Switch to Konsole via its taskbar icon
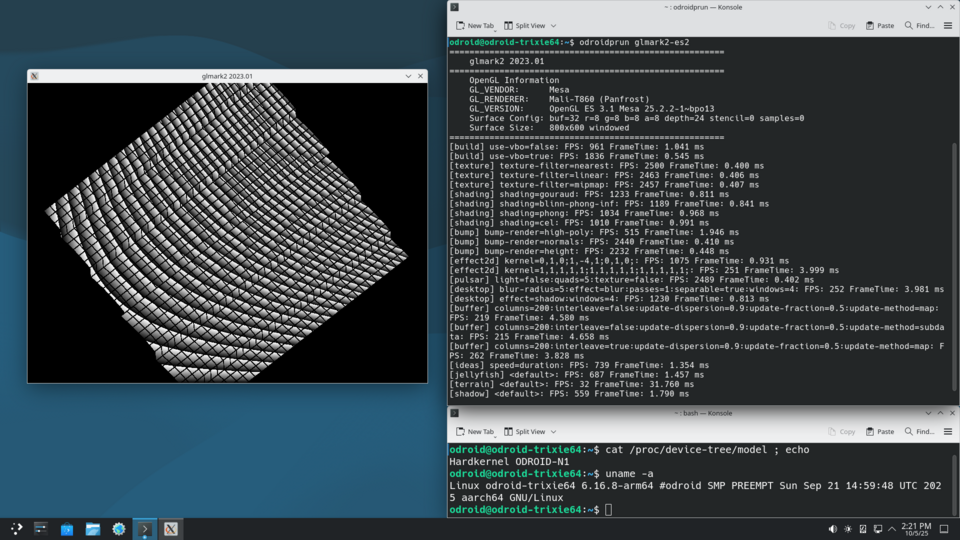The width and height of the screenshot is (960, 540). click(x=145, y=529)
